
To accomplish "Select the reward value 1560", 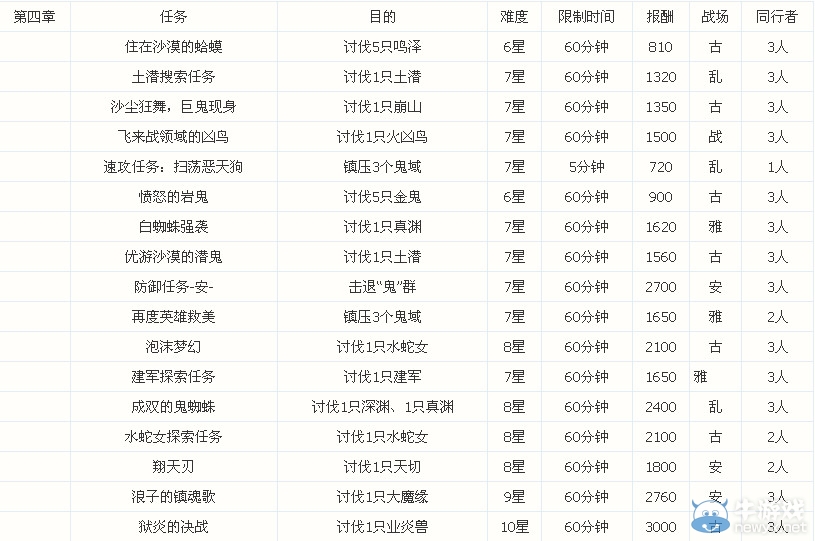I will tap(661, 257).
